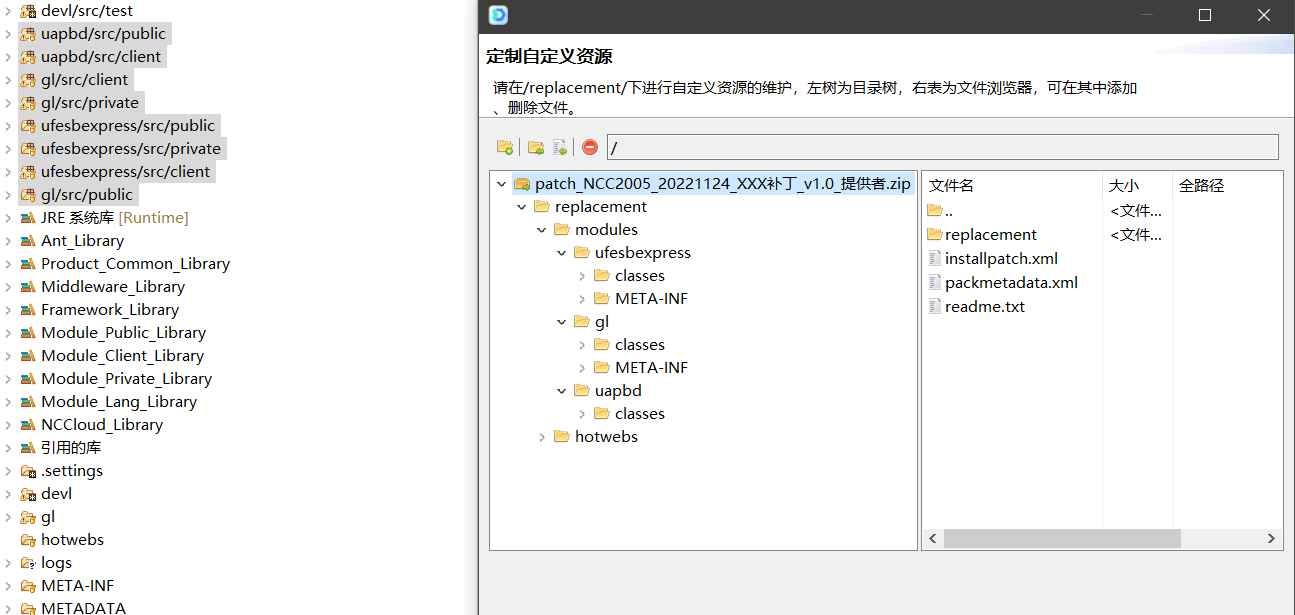Click the scrollbar right arrow in file list
This screenshot has width=1295, height=615.
coord(1271,539)
